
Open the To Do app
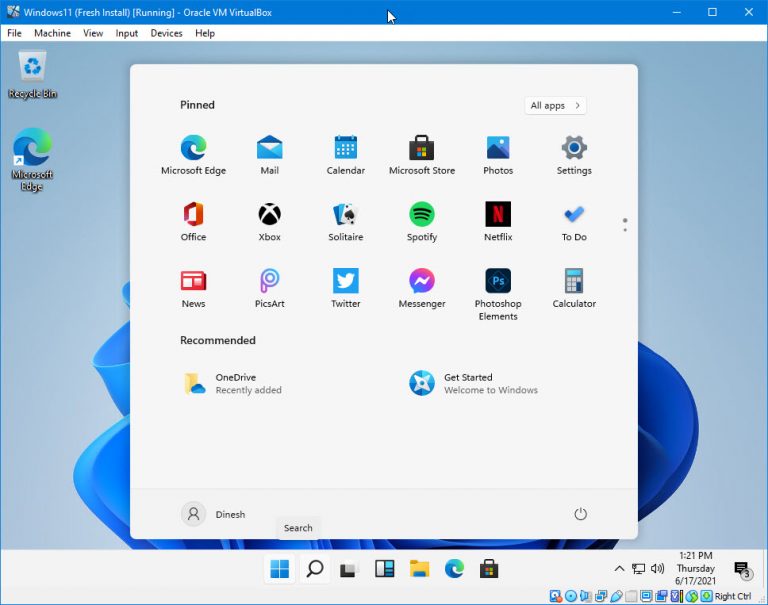tap(574, 221)
